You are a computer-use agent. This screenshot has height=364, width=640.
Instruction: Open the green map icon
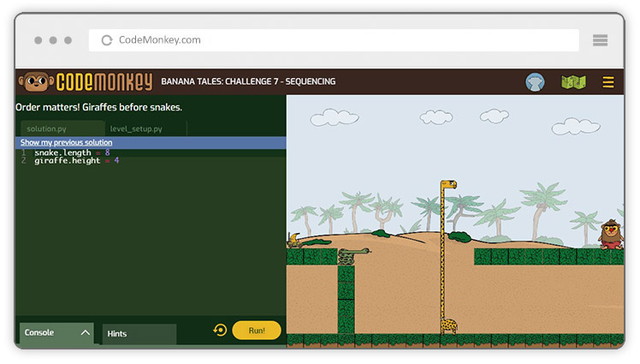(573, 82)
